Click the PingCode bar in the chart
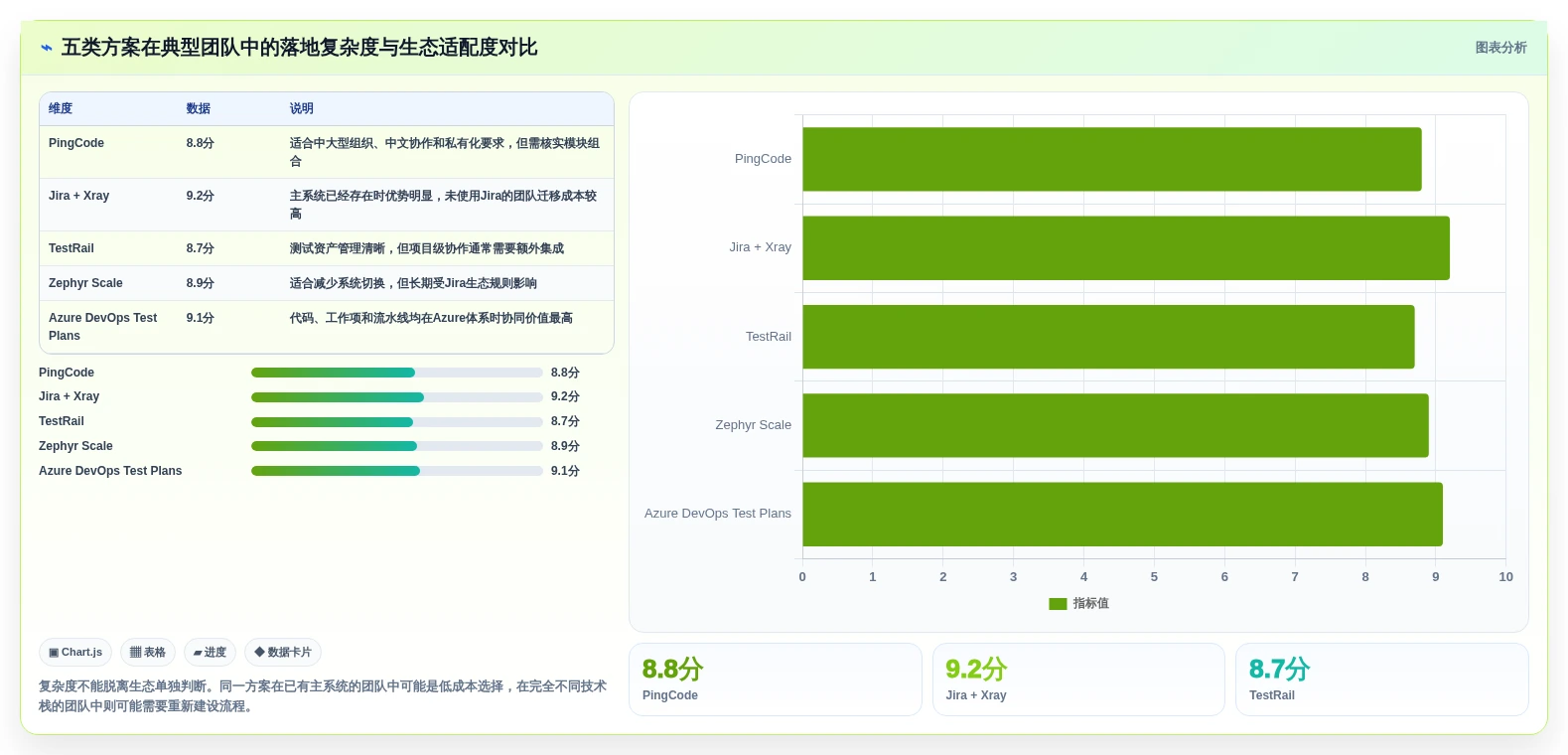 click(1112, 159)
